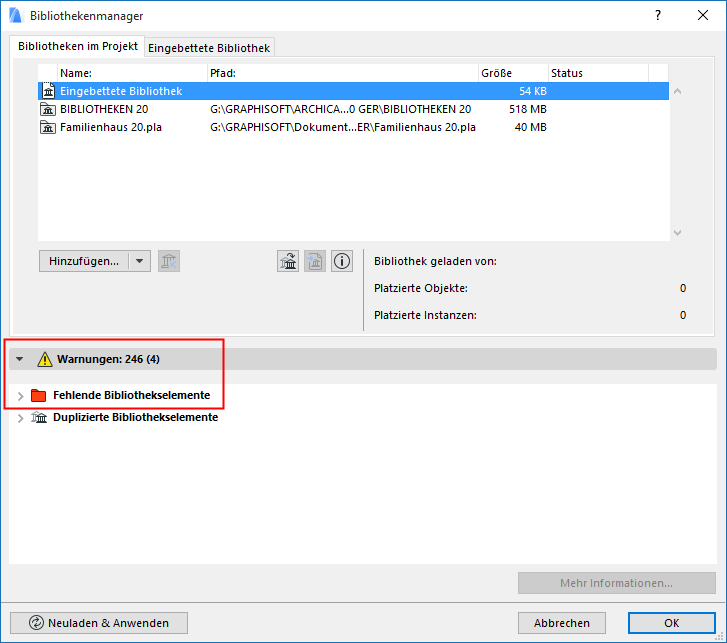Click the reload icon in Neuladen & Anwenden
Screen dimensions: 727x643
pos(36,623)
